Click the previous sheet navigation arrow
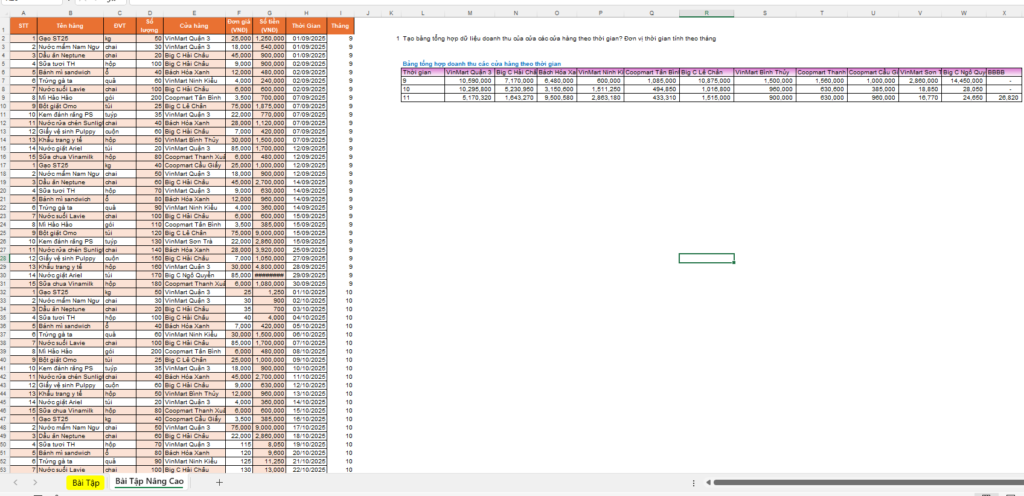Image resolution: width=1024 pixels, height=496 pixels. click(x=14, y=482)
